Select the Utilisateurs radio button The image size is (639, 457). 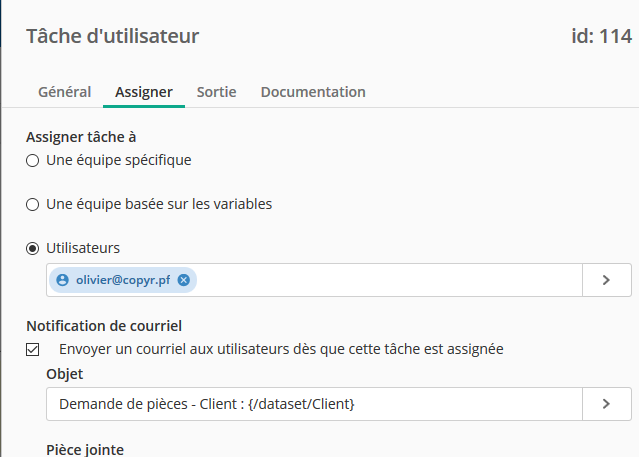click(x=33, y=249)
